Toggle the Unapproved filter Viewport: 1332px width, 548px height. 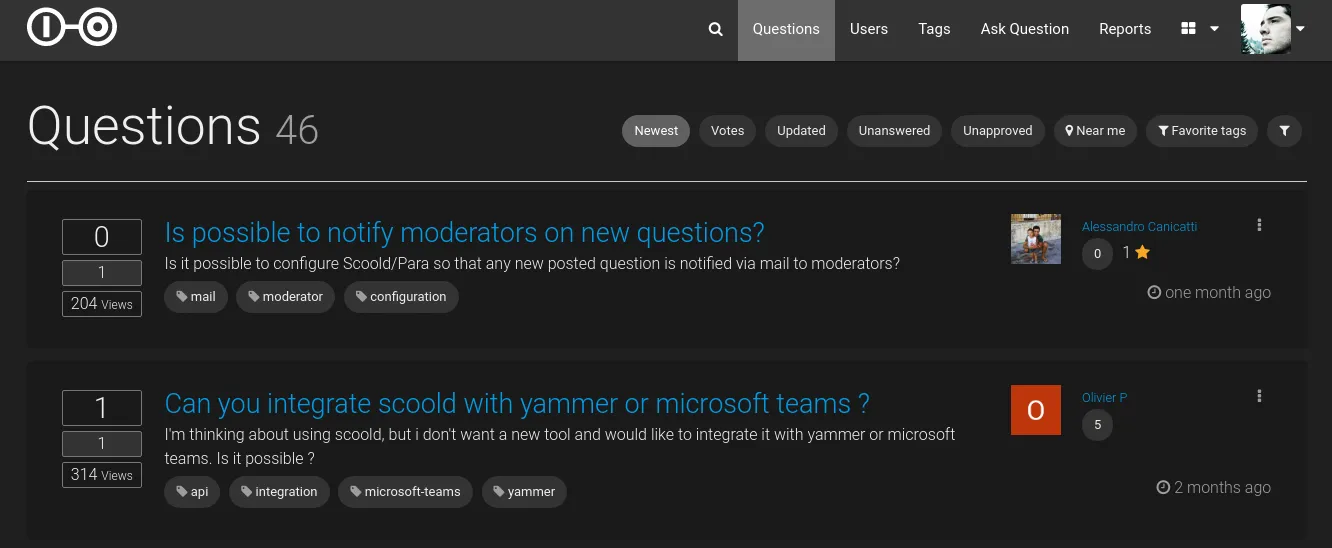coord(997,131)
